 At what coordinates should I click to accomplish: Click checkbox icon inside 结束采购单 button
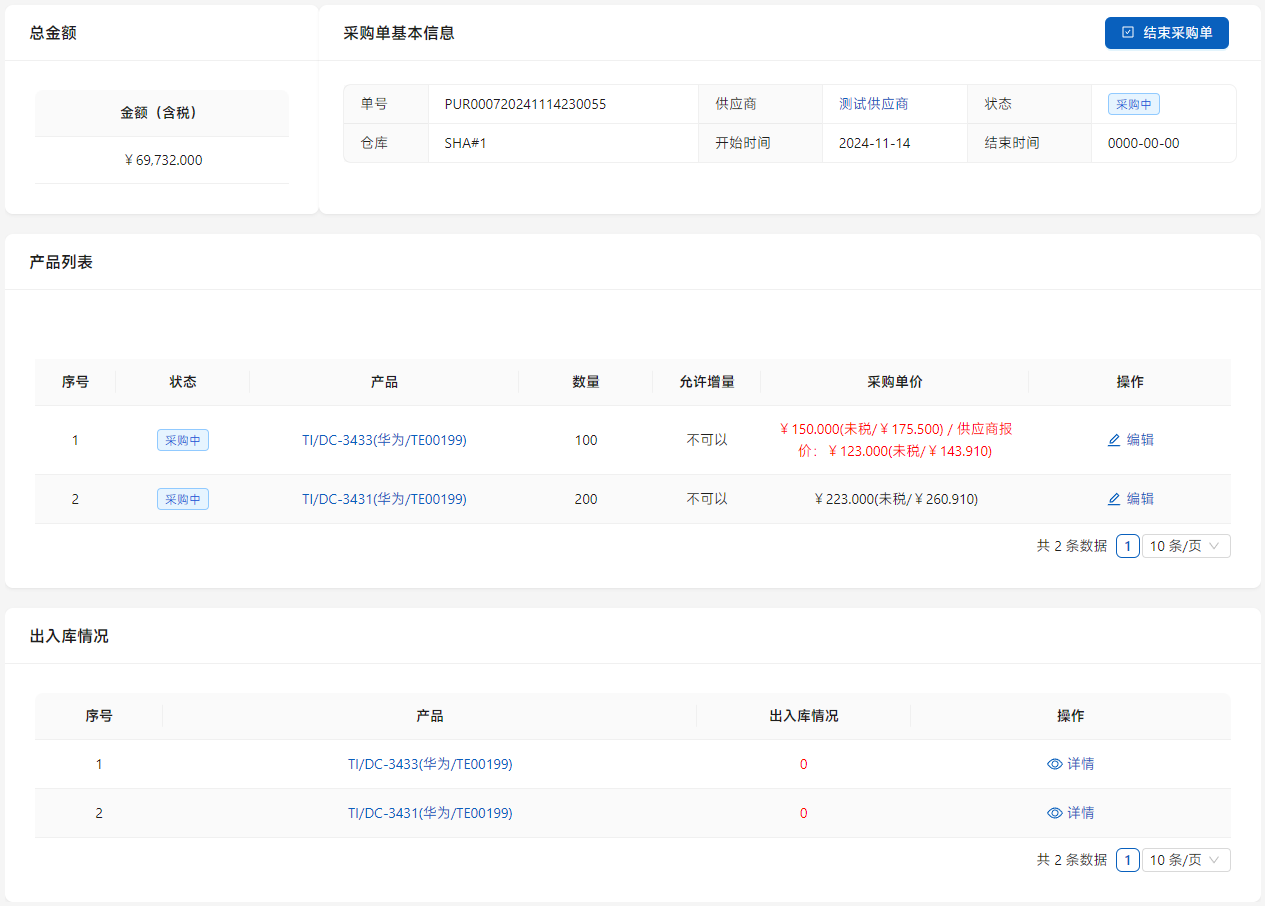tap(1128, 33)
